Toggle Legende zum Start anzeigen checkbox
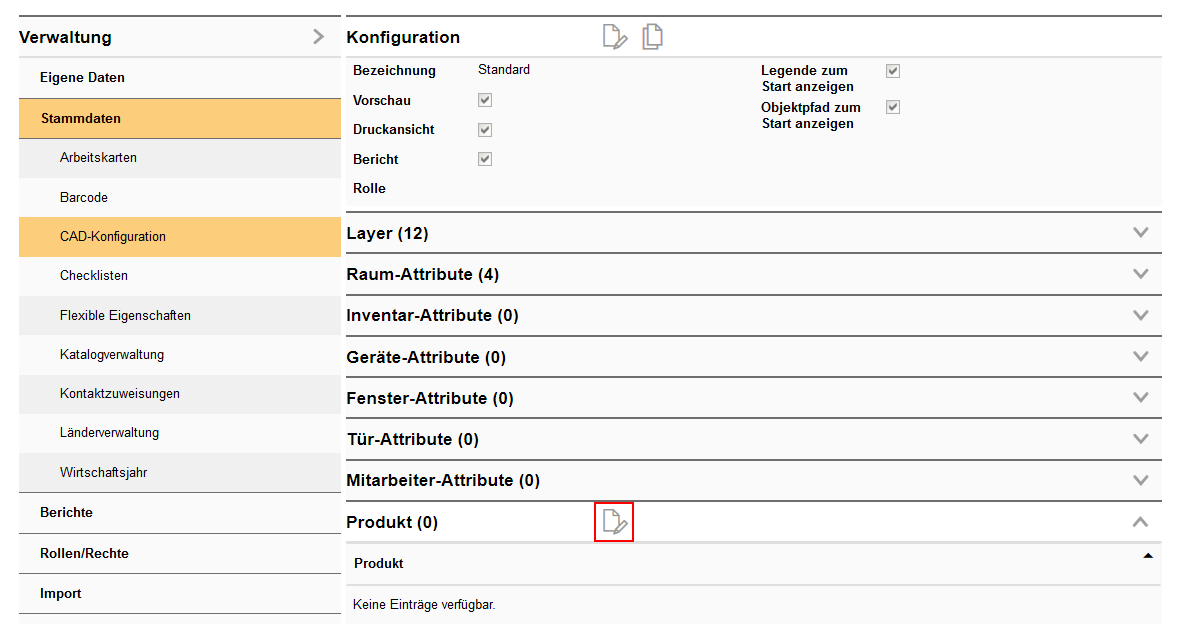This screenshot has height=624, width=1182. pyautogui.click(x=893, y=71)
